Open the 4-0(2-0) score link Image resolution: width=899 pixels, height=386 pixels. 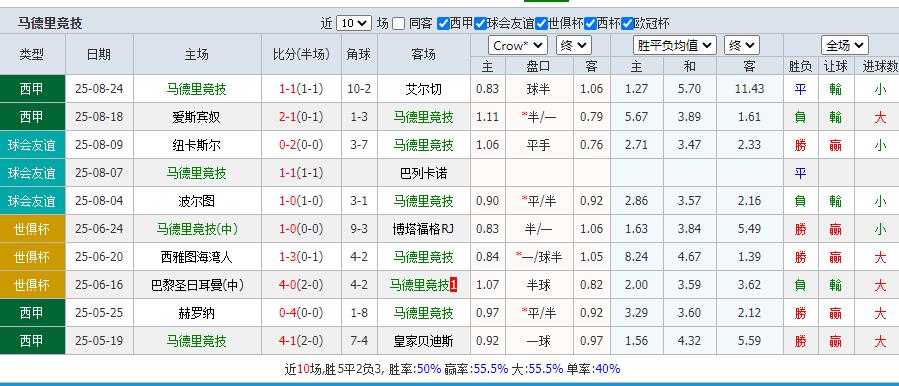301,285
